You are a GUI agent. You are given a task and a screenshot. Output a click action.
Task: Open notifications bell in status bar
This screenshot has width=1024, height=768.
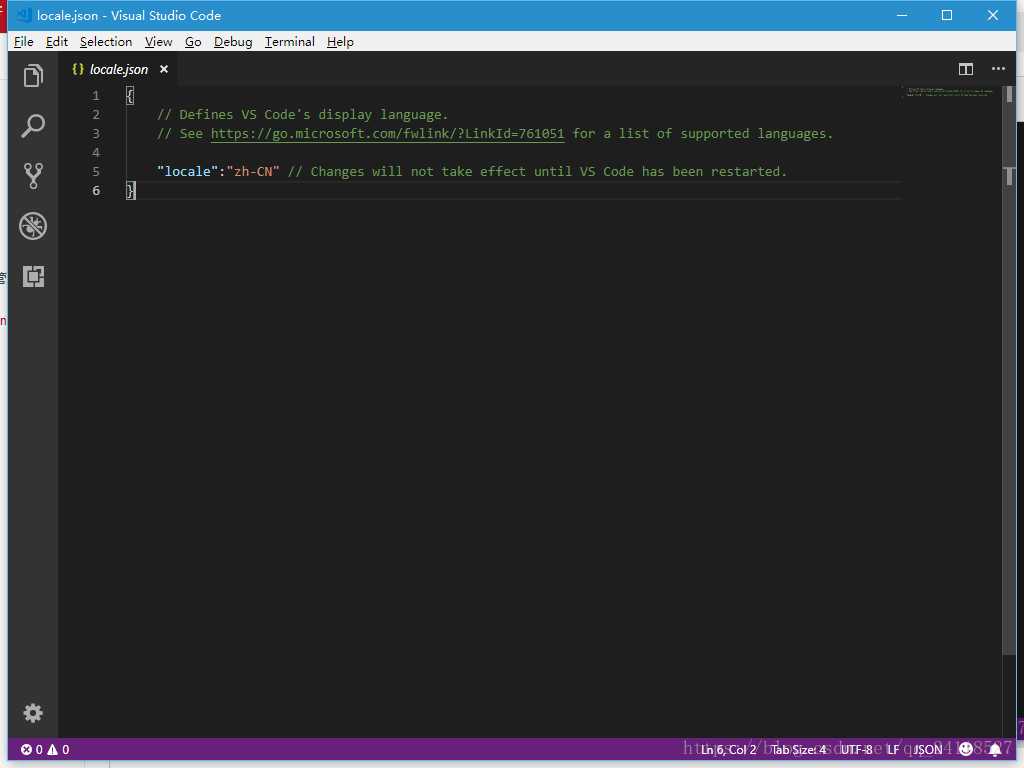995,749
